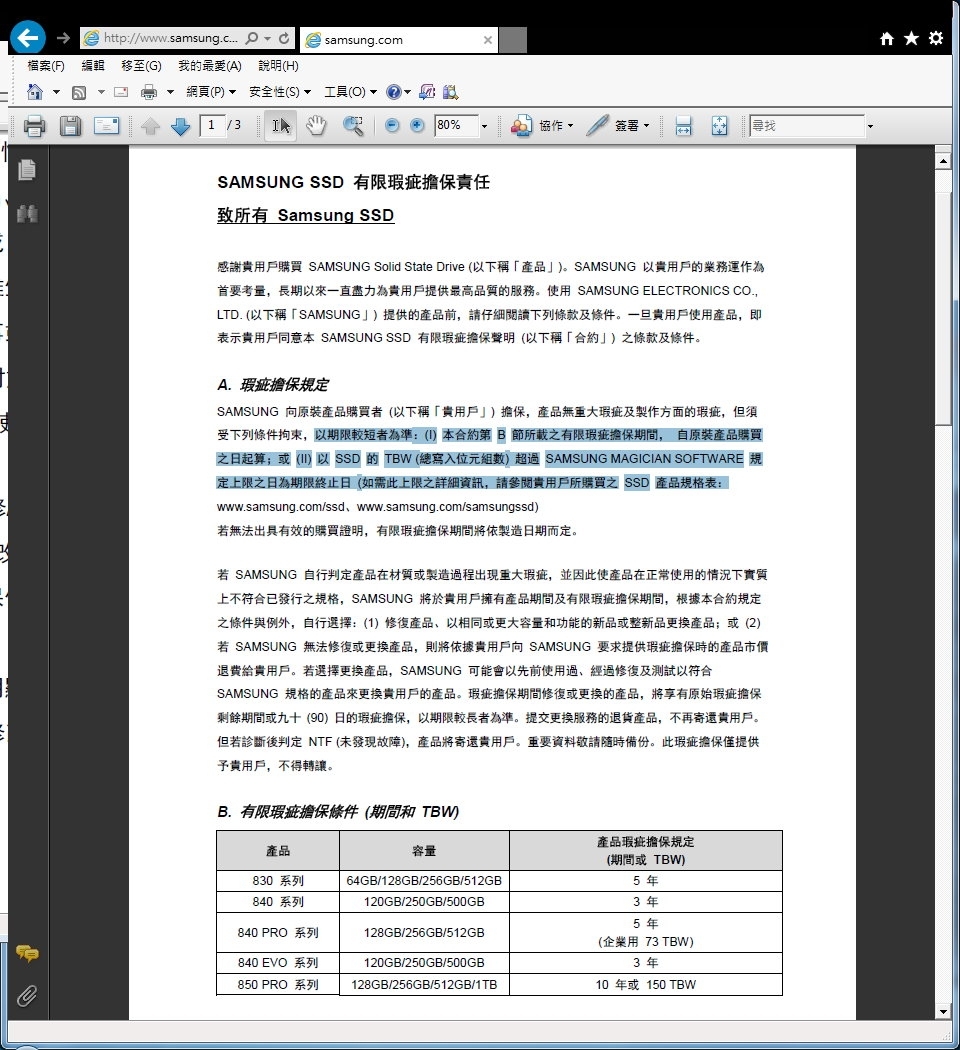Click the browser Forward arrow
This screenshot has height=1050, width=960.
[x=64, y=38]
